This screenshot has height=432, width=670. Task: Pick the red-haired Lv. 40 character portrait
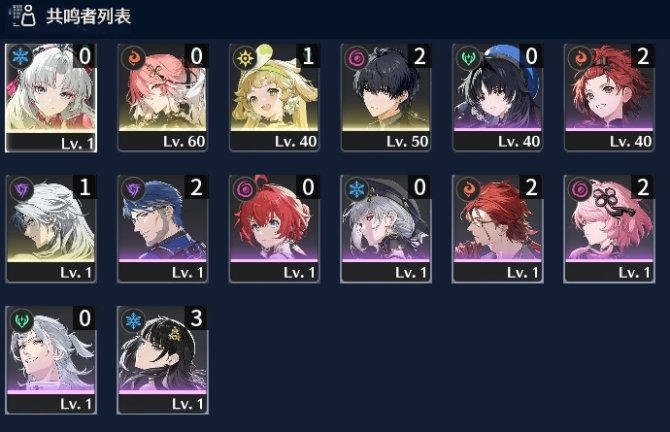pyautogui.click(x=609, y=88)
